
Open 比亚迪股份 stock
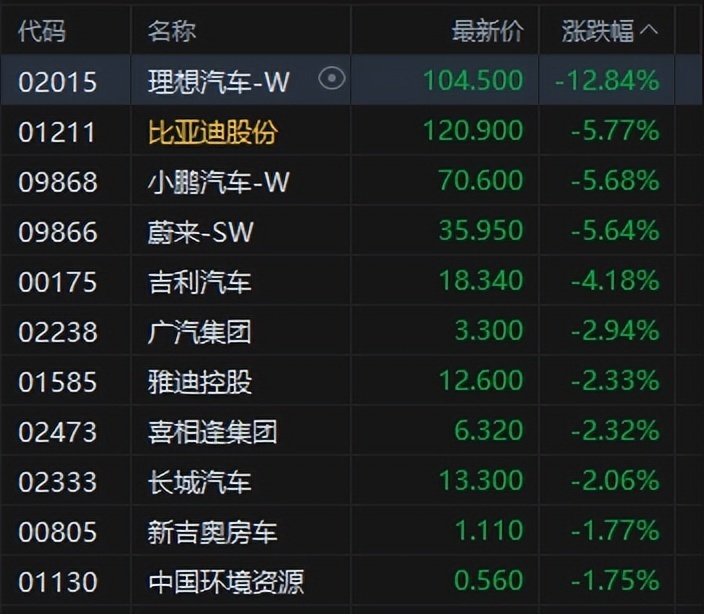pyautogui.click(x=213, y=132)
